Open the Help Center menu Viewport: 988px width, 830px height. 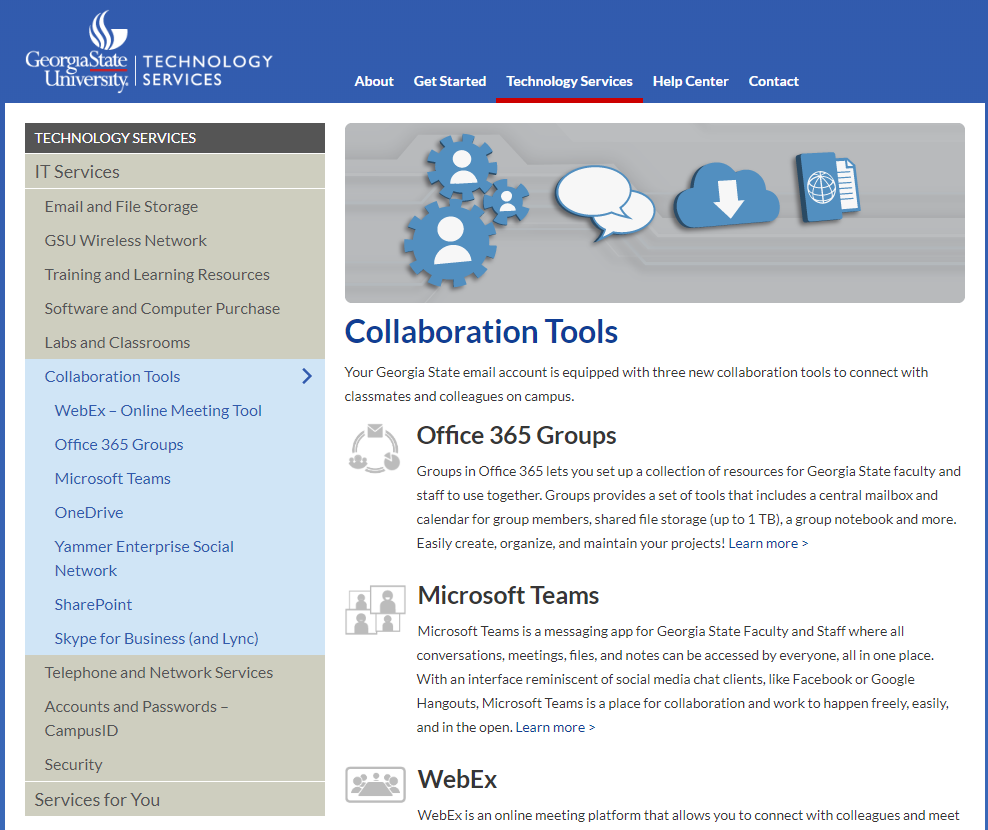point(691,81)
